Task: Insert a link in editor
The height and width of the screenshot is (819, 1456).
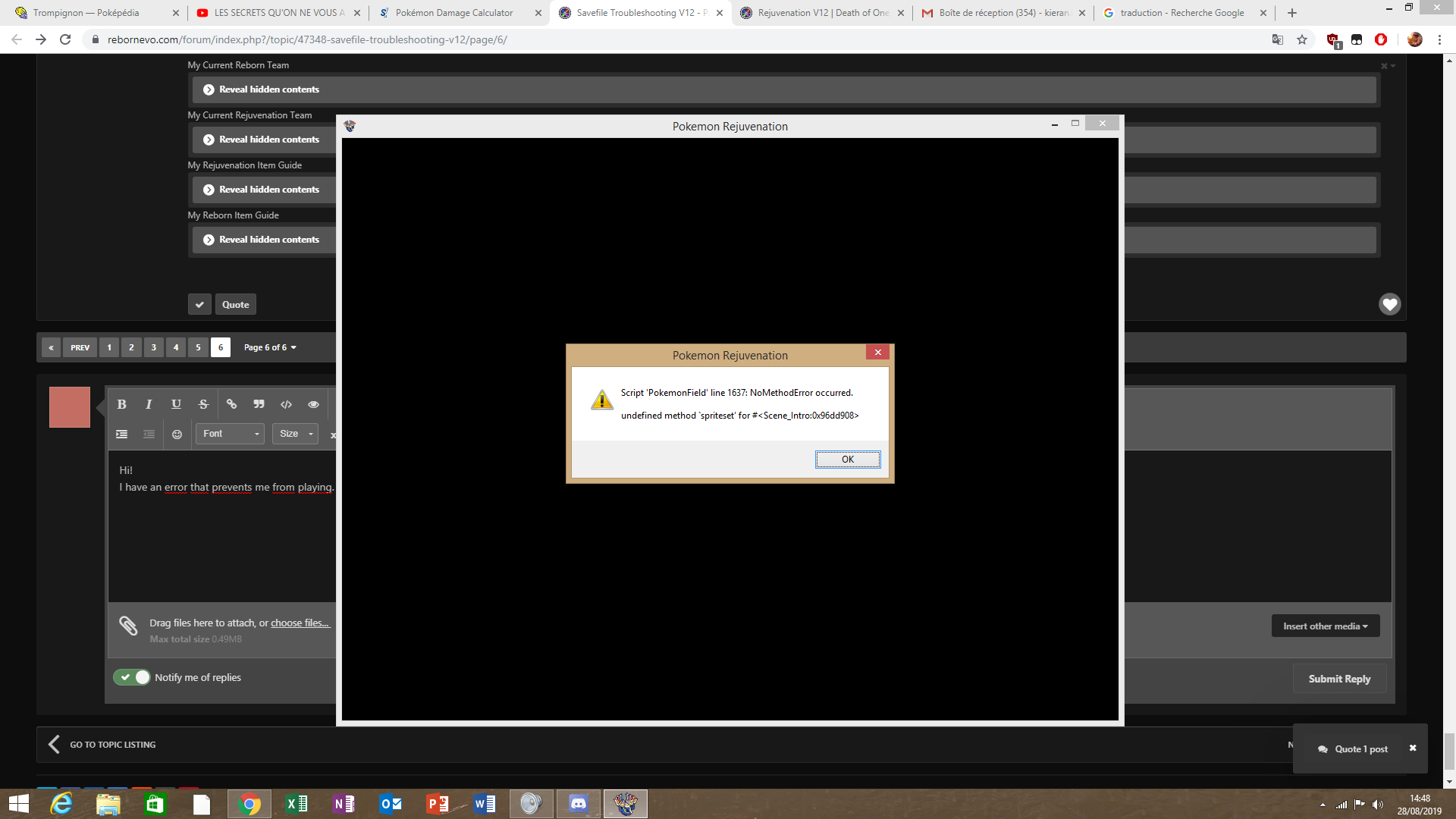Action: click(x=231, y=404)
